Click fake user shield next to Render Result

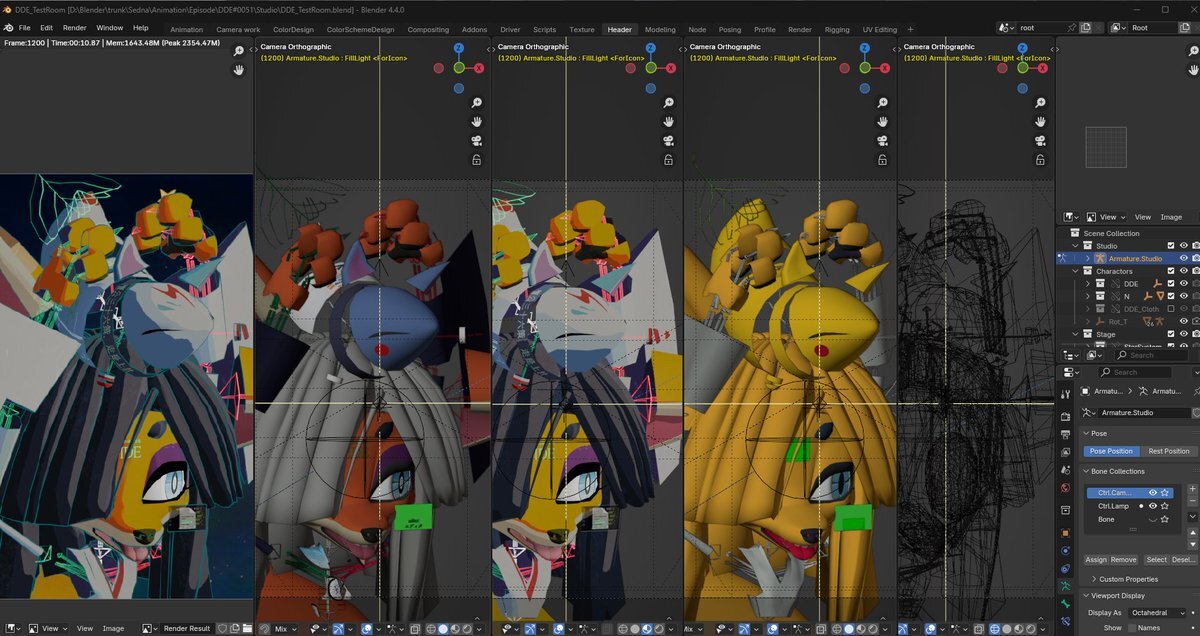tap(222, 628)
